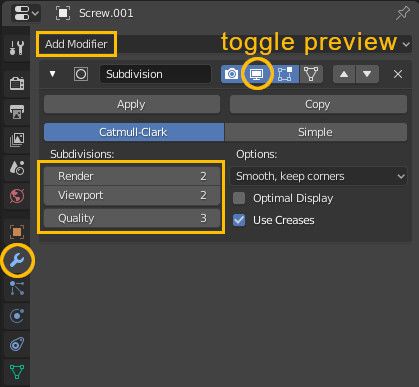Screen dimensions: 419x387
Task: Open the View Layer properties tab
Action: 17,140
